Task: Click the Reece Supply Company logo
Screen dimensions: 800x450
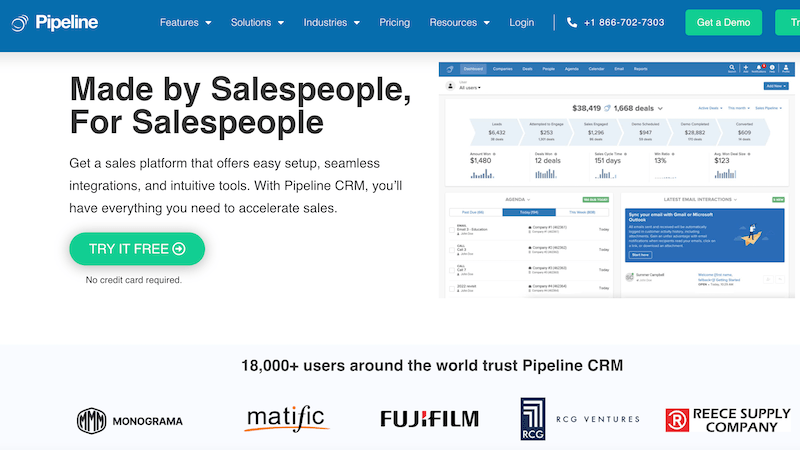Action: [728, 420]
